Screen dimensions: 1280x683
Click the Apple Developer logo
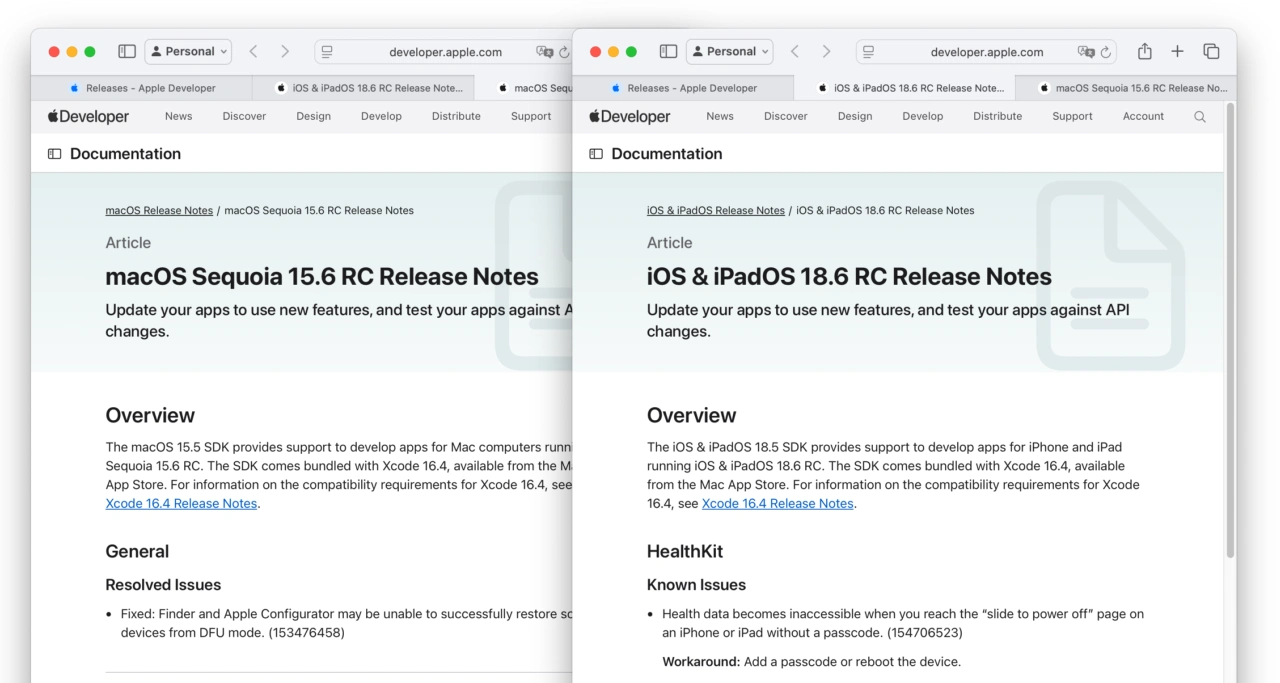pos(630,116)
